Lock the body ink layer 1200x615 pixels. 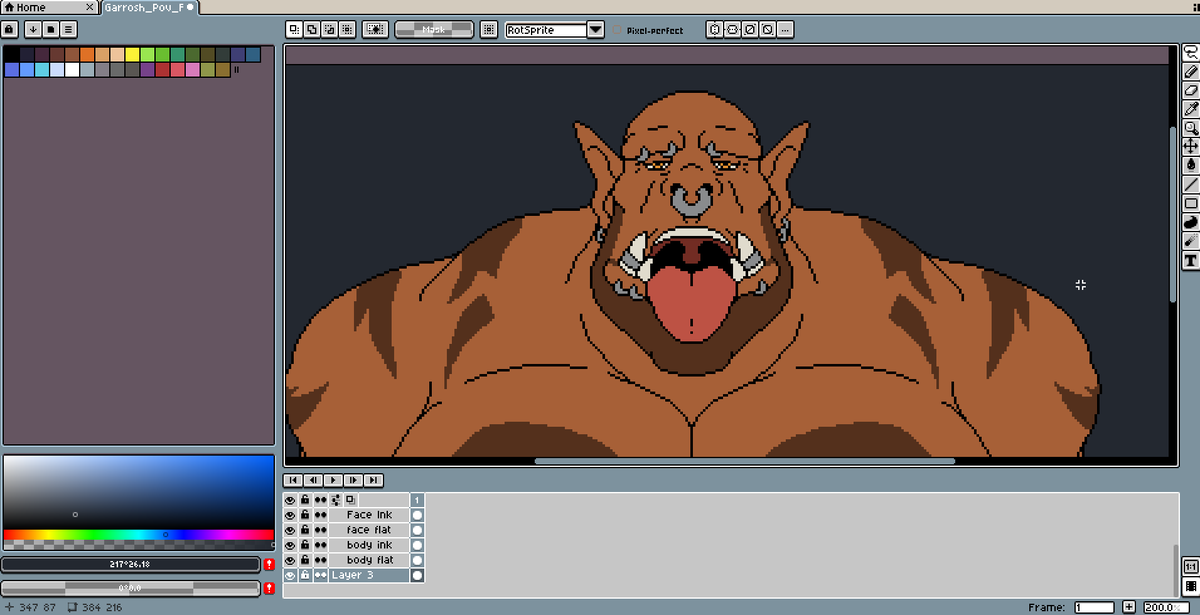pos(305,545)
